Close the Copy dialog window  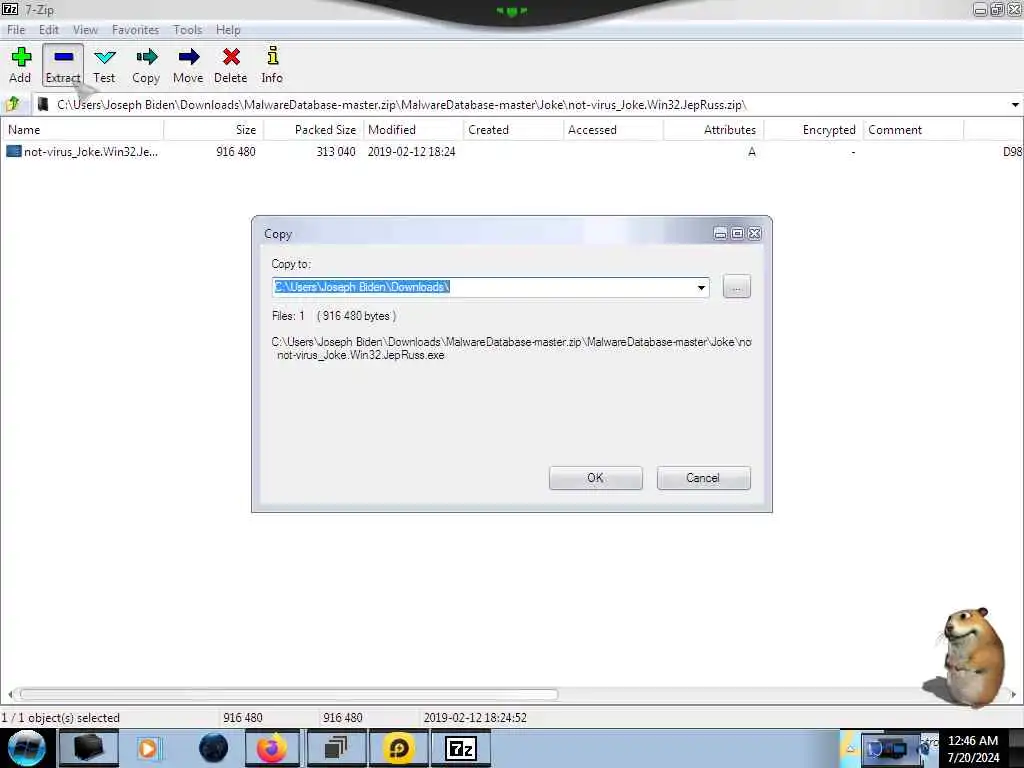pyautogui.click(x=755, y=233)
